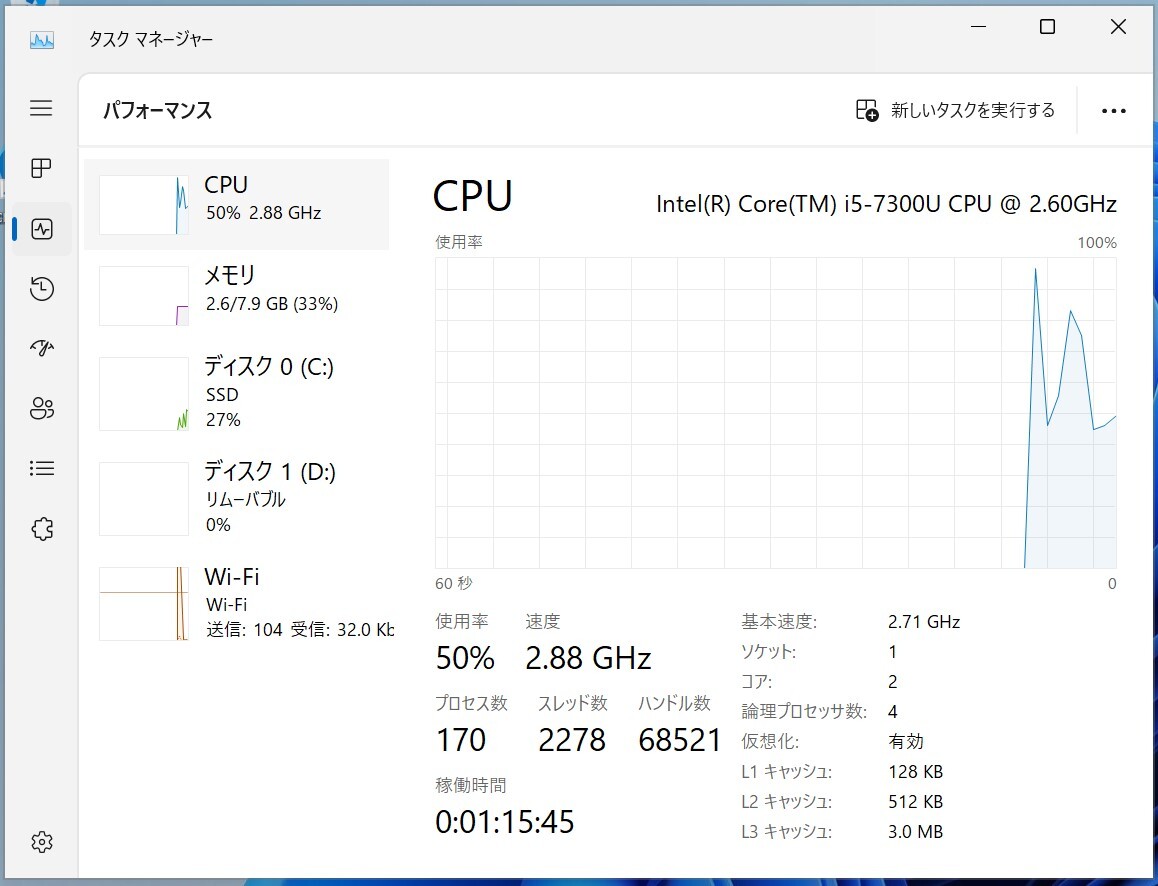Viewport: 1158px width, 886px height.
Task: Select the Performance page icon in sidebar
Action: click(42, 229)
